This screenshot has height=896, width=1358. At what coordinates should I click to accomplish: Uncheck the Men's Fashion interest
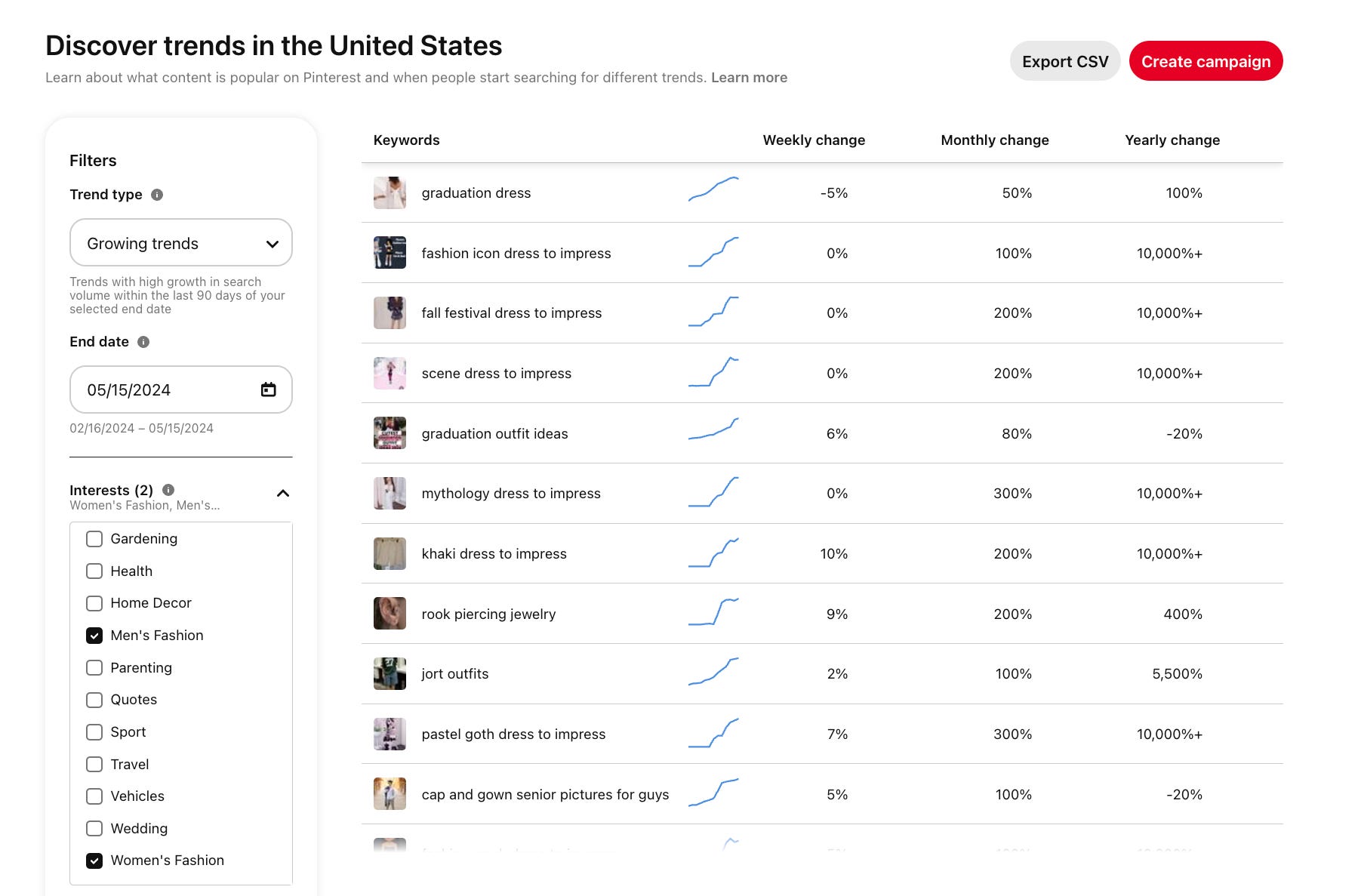click(x=94, y=636)
